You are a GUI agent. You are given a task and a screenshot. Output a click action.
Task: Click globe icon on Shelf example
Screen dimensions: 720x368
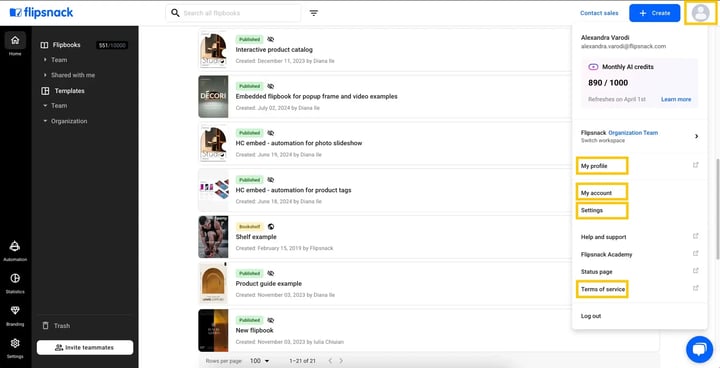click(x=271, y=226)
